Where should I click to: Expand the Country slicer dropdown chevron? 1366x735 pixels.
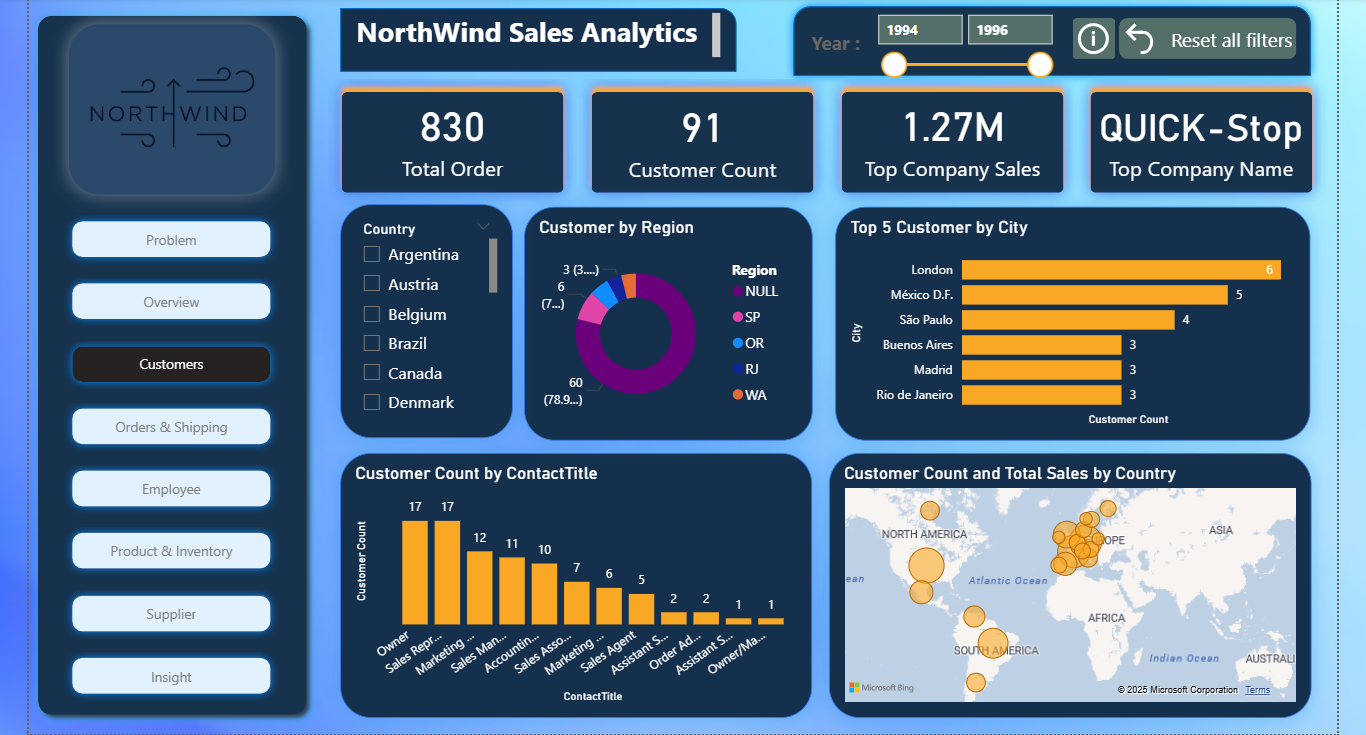[484, 226]
